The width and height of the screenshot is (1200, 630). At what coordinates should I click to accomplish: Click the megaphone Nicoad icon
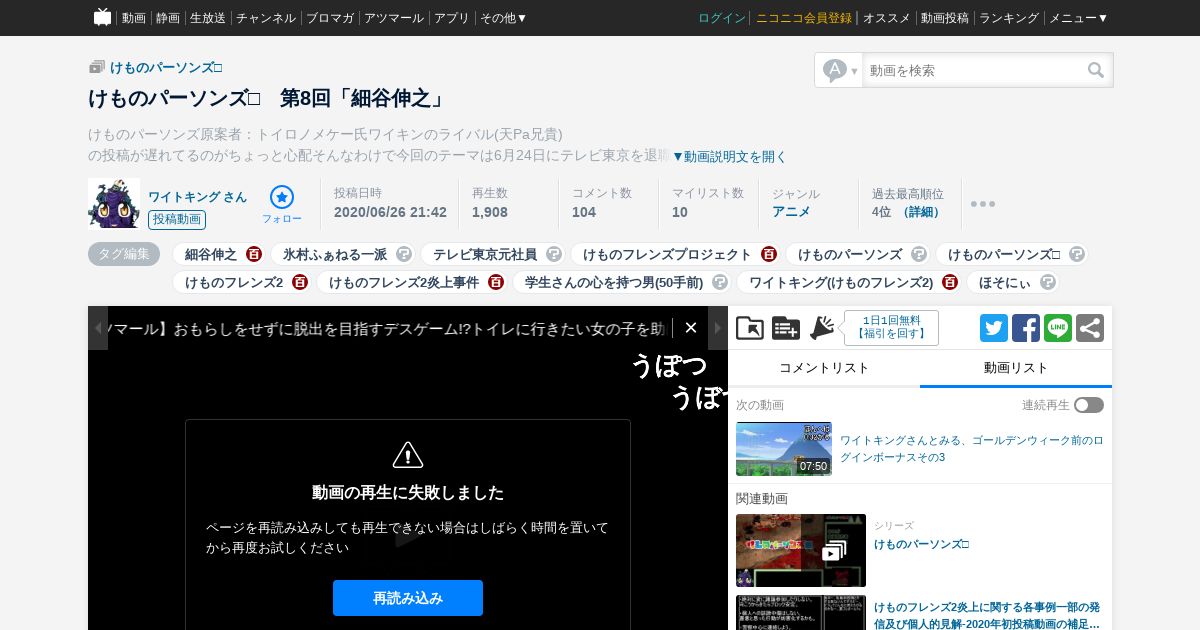click(x=822, y=328)
